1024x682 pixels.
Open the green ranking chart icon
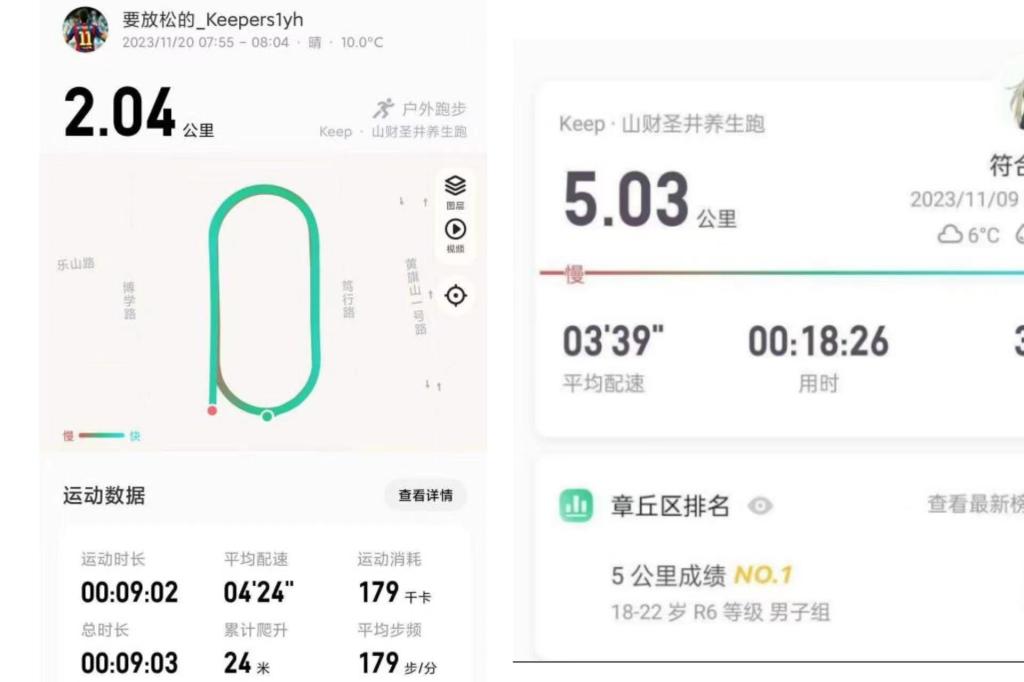[x=576, y=506]
